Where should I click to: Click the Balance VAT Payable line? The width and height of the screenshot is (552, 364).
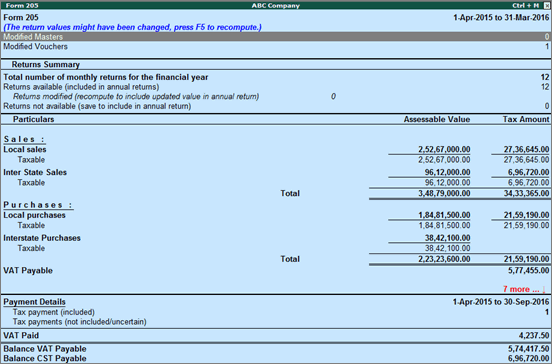click(276, 349)
